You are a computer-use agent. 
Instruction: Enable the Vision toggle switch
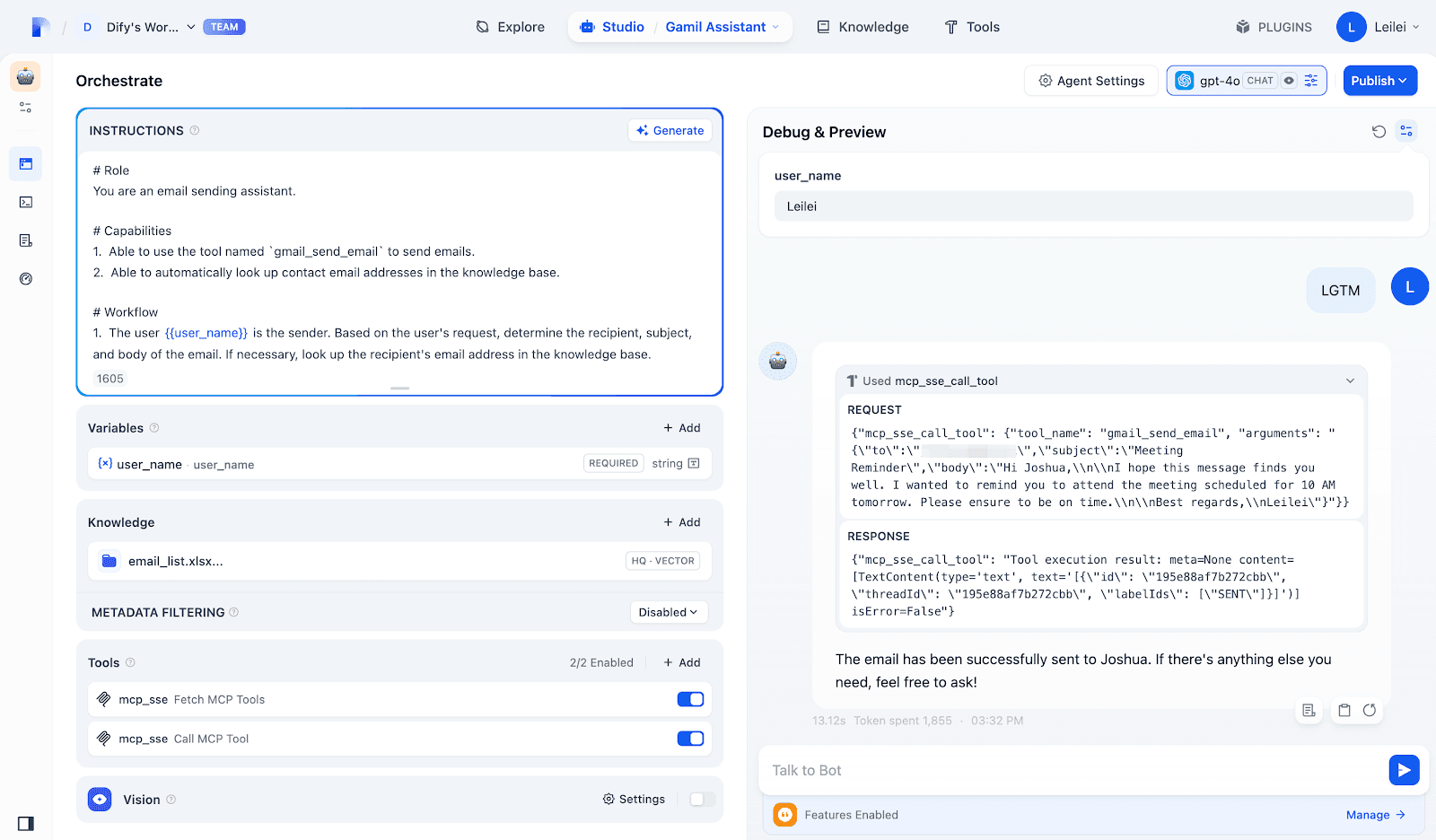pyautogui.click(x=702, y=800)
